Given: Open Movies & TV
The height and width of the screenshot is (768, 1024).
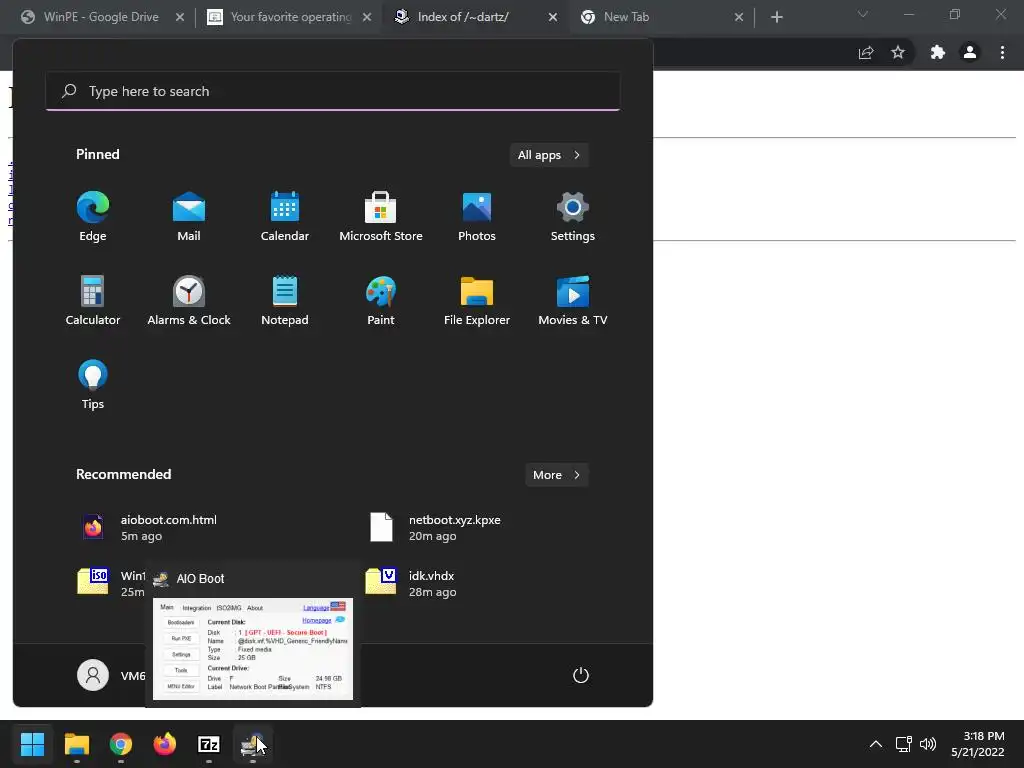Looking at the screenshot, I should (573, 300).
